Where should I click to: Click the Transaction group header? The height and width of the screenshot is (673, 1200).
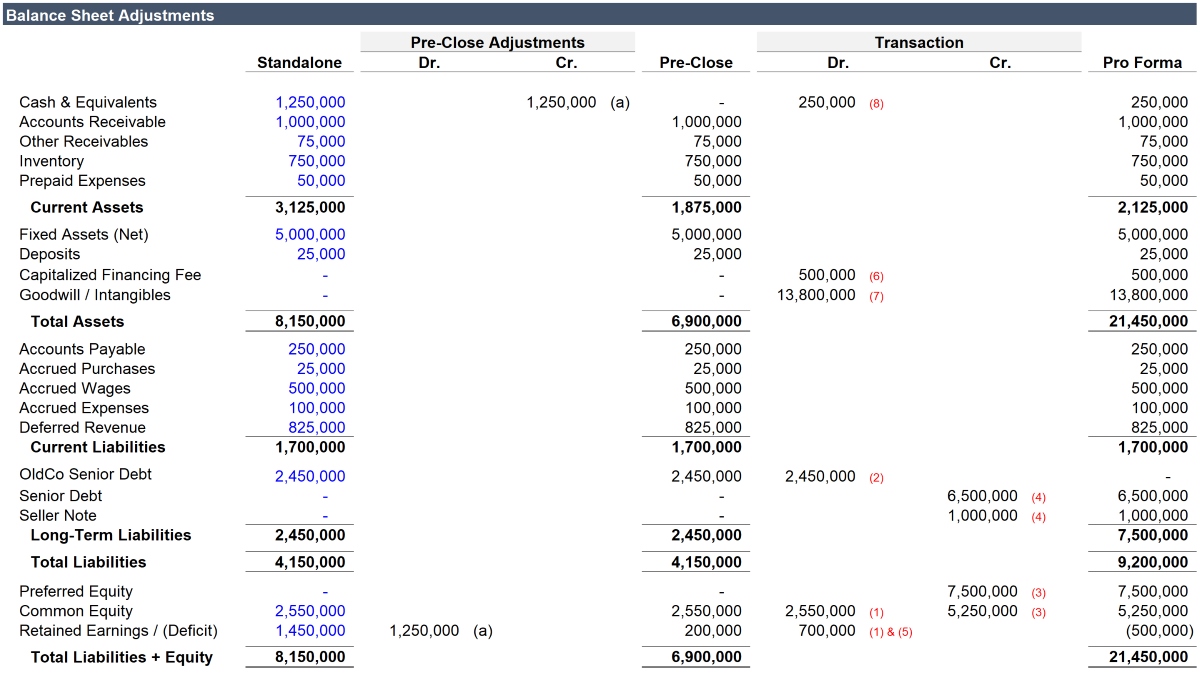coord(918,42)
